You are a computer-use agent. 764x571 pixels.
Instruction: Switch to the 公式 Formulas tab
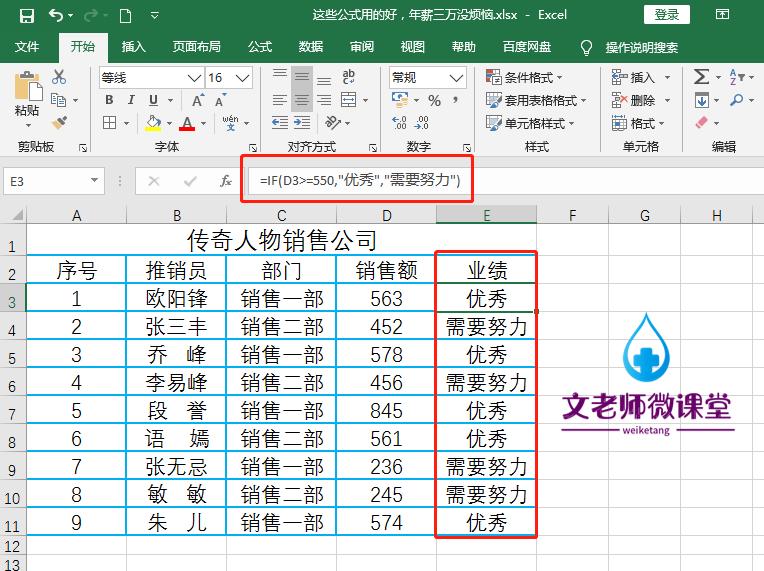point(260,47)
